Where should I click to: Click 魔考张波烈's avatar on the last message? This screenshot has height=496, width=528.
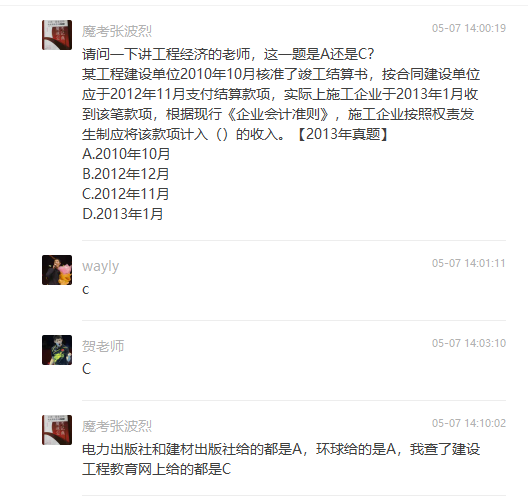[x=57, y=430]
